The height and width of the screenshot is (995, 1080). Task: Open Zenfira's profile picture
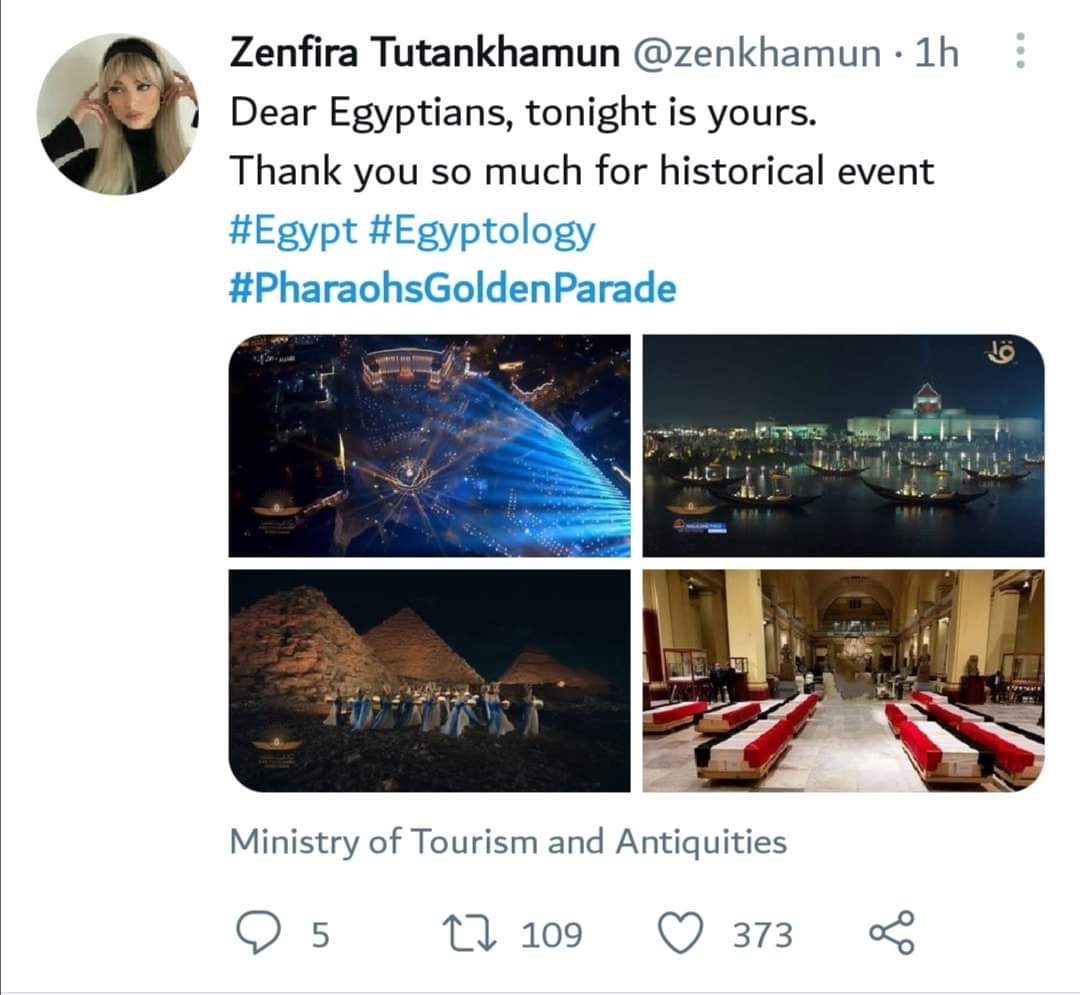pos(117,114)
